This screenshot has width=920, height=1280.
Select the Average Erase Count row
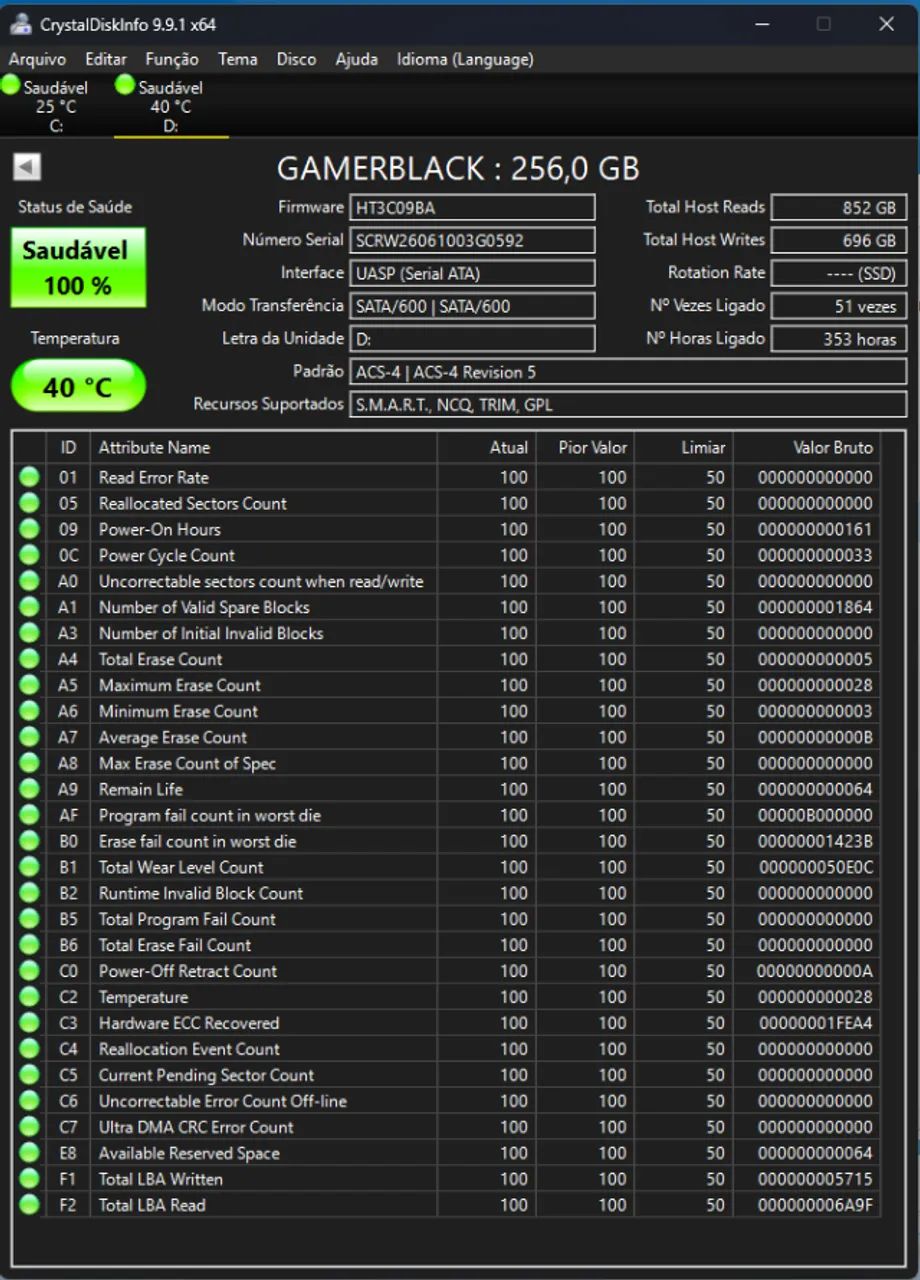(448, 737)
